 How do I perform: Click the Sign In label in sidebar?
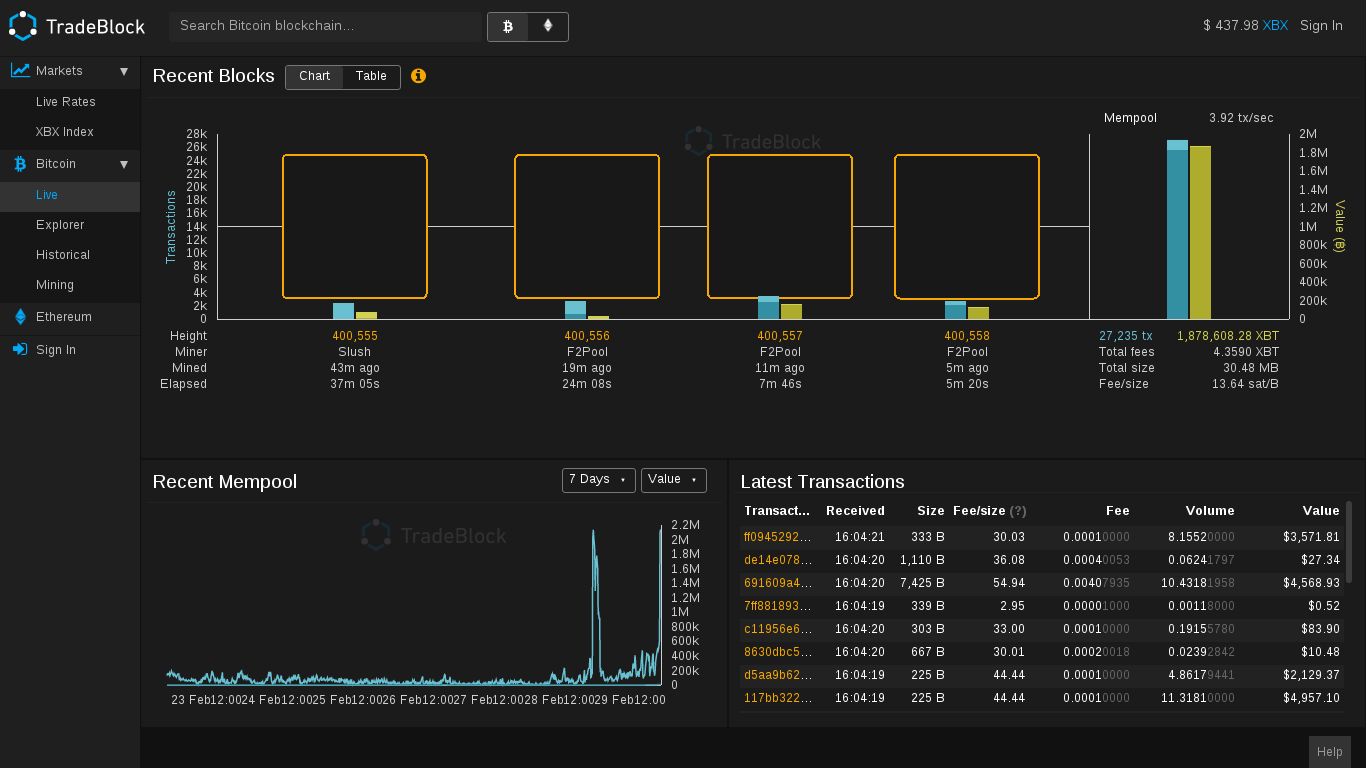56,350
